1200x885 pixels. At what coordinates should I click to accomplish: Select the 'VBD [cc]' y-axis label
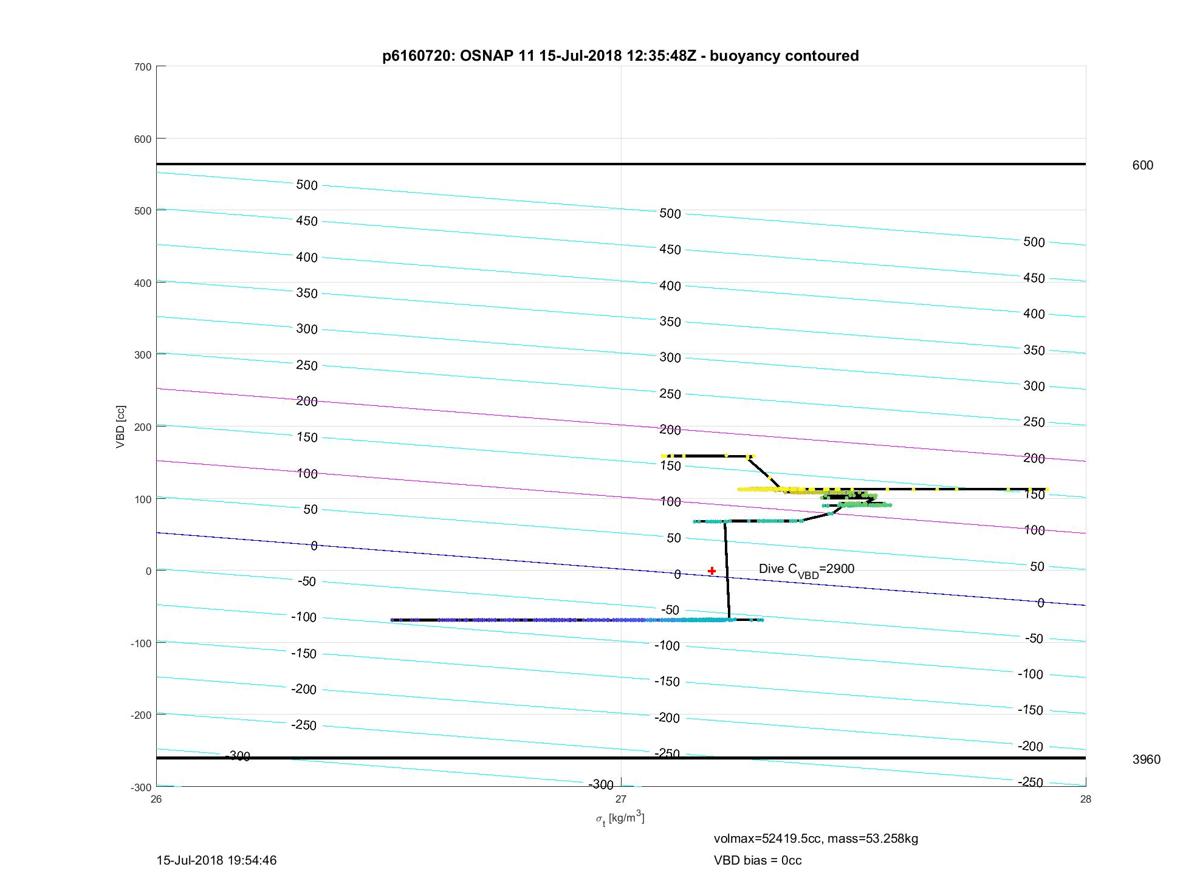click(120, 426)
